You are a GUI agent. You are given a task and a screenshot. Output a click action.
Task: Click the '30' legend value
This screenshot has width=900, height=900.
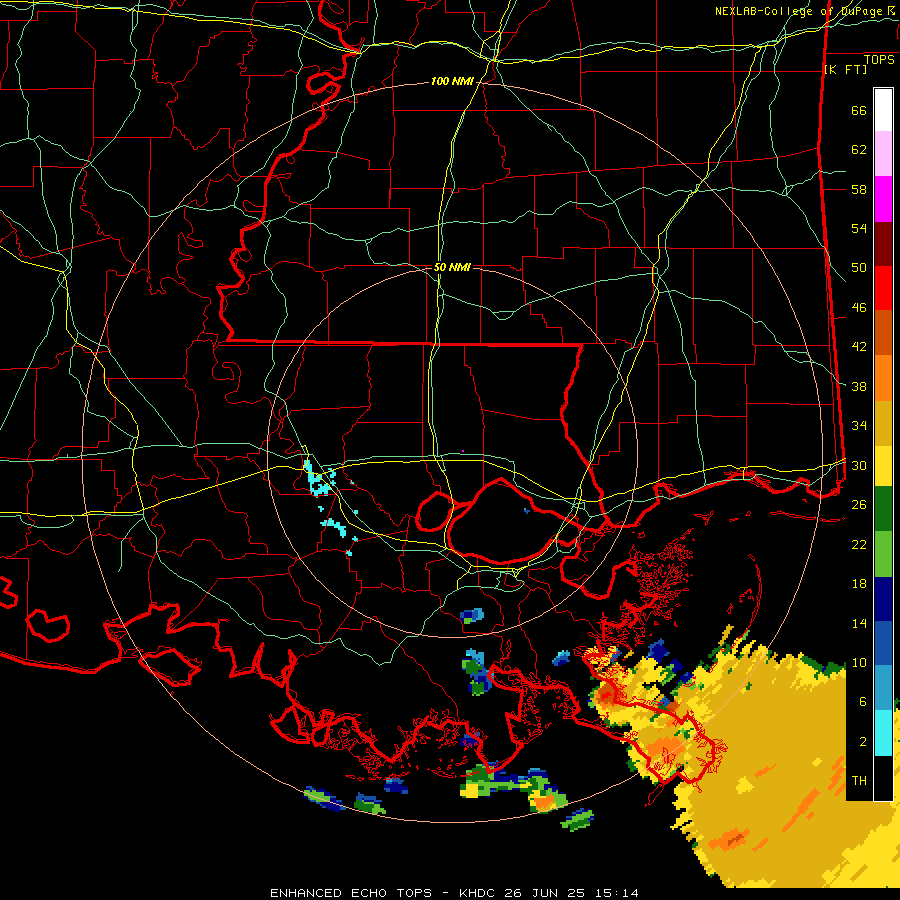point(859,465)
